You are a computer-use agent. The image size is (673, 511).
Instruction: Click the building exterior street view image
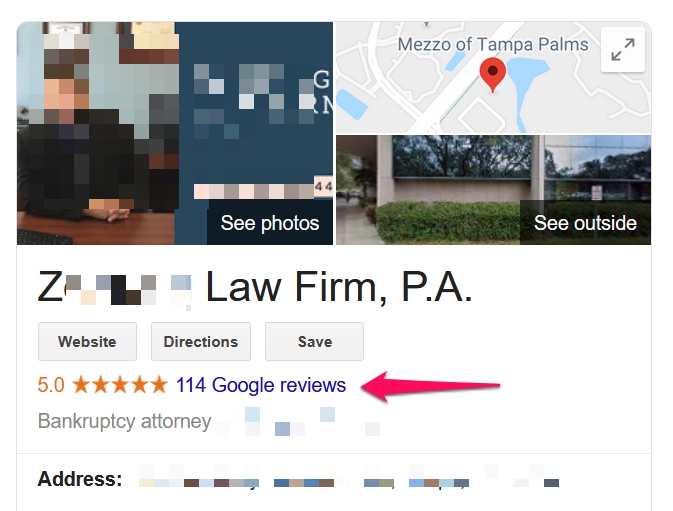click(493, 190)
